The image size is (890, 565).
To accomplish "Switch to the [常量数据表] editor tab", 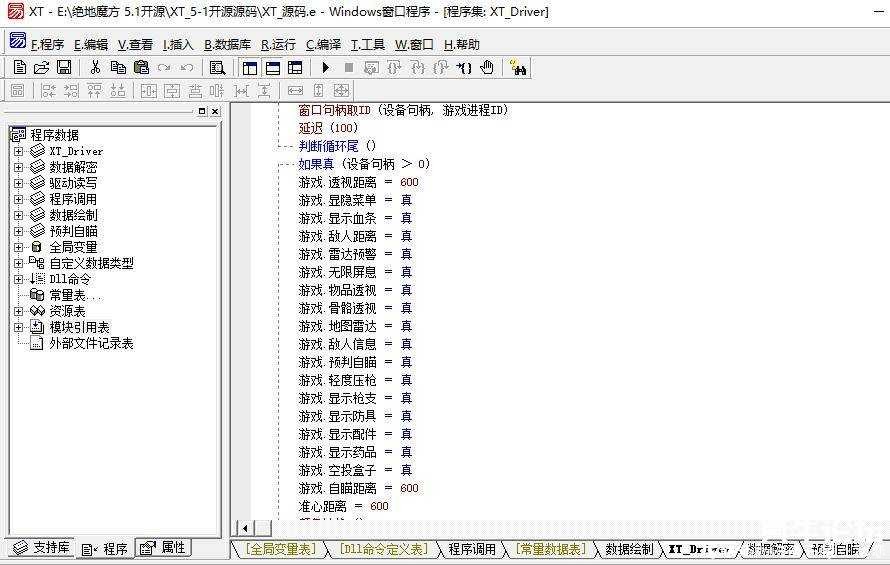I will pyautogui.click(x=551, y=549).
